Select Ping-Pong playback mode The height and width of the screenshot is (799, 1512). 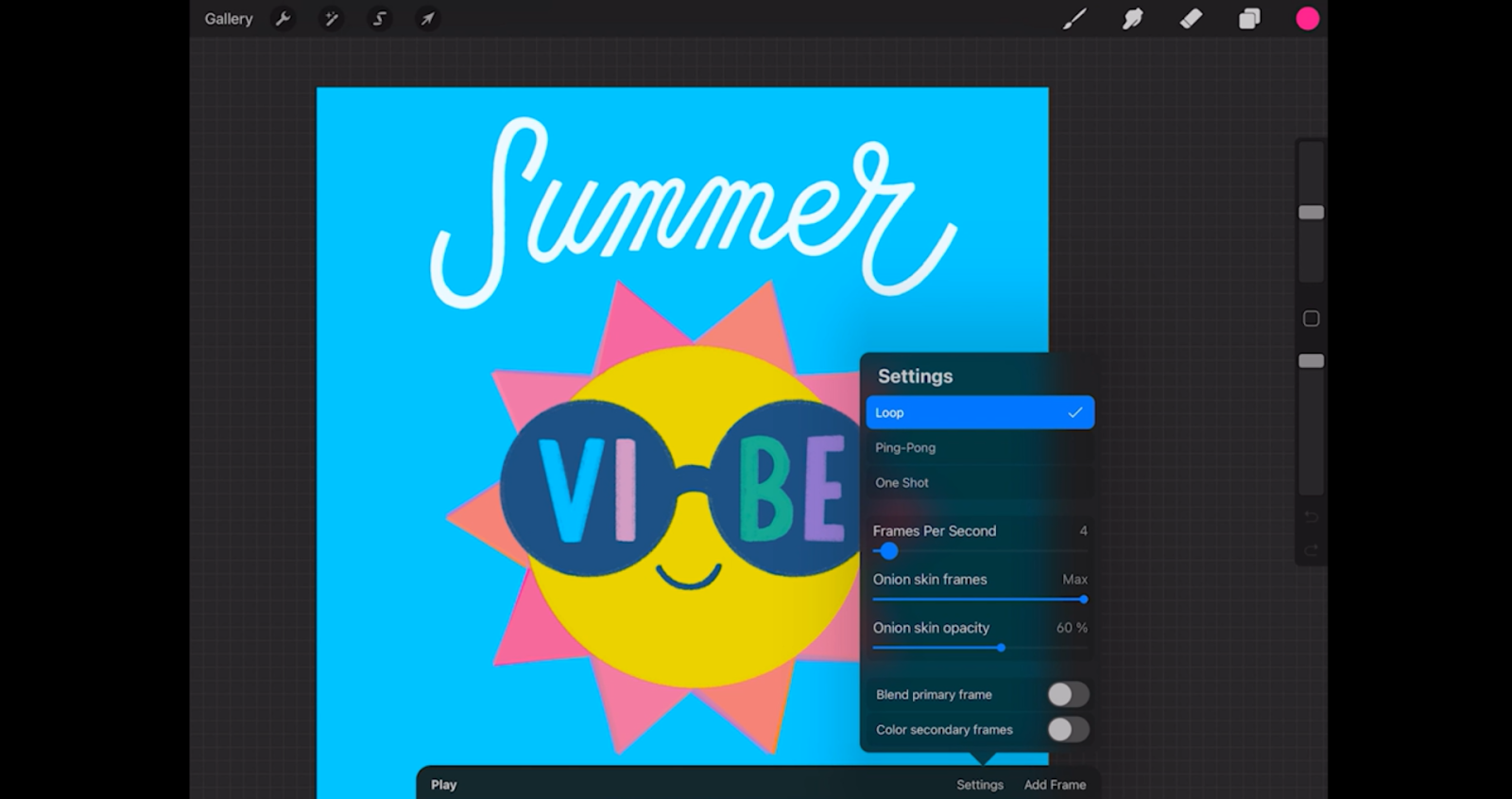980,447
